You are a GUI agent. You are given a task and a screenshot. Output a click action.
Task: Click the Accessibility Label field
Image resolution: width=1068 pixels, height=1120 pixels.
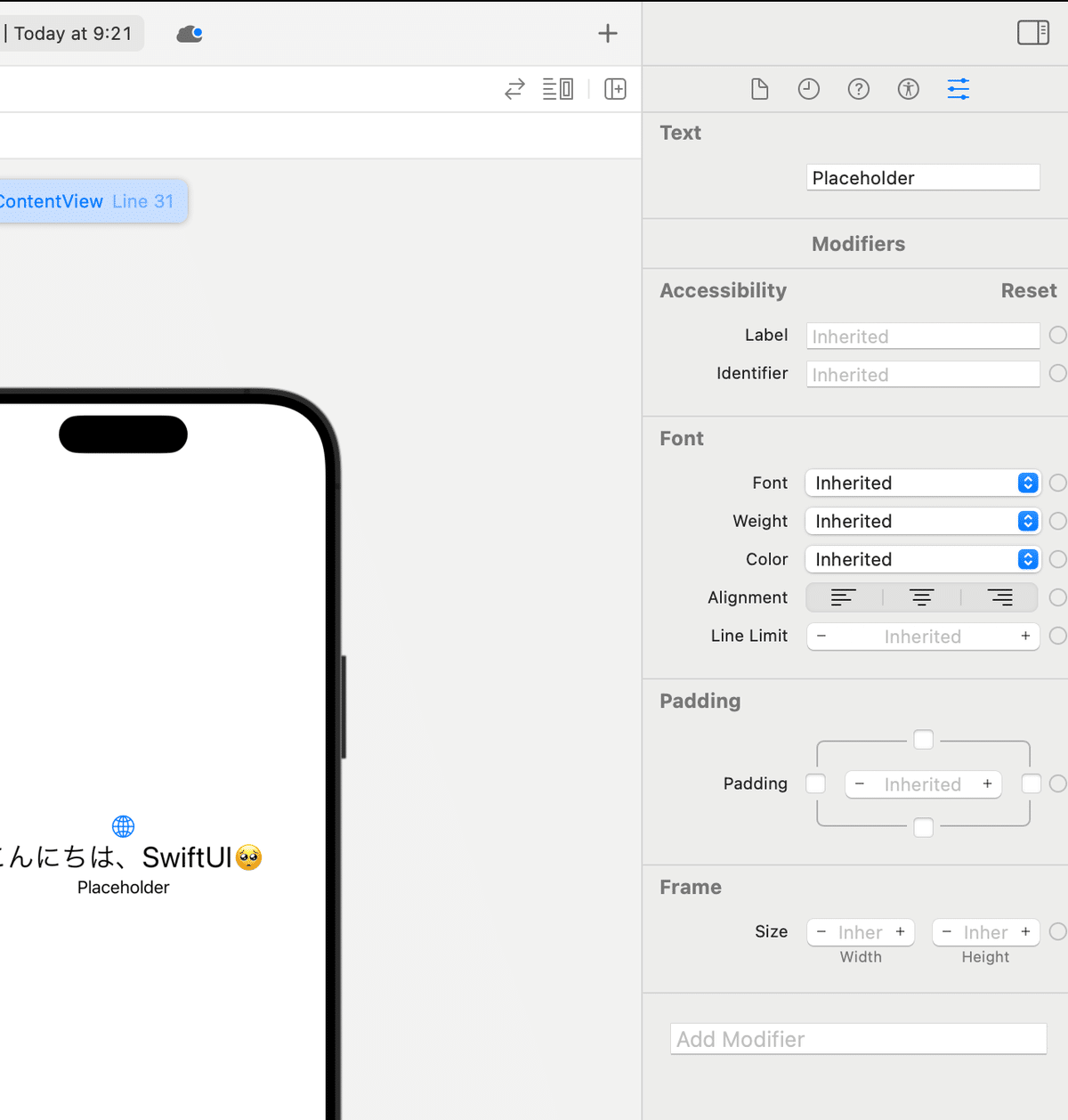[923, 337]
